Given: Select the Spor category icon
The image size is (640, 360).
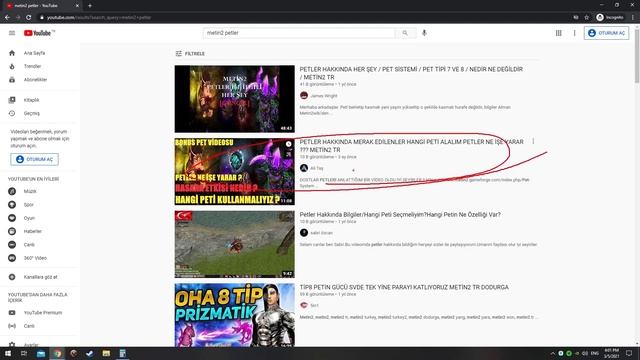Looking at the screenshot, I should point(12,204).
